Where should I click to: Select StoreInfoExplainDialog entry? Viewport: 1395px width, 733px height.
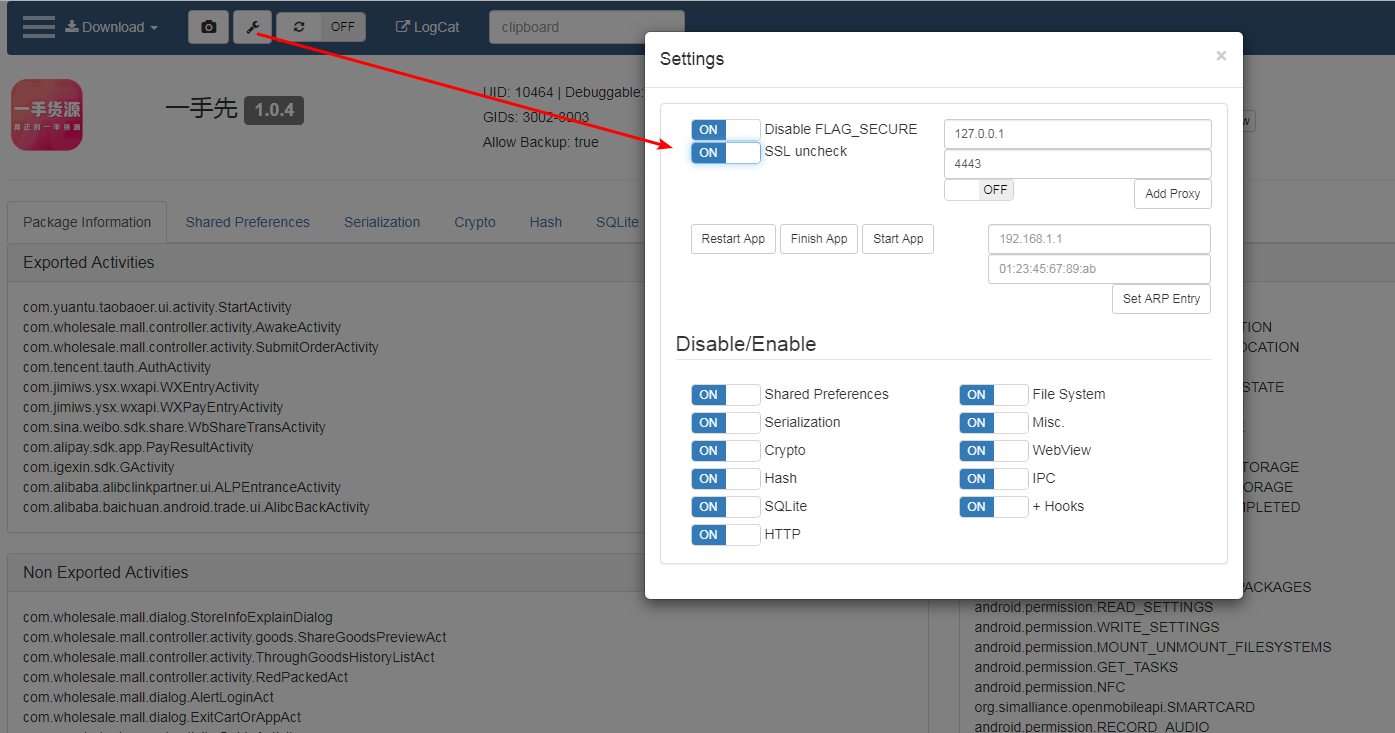[x=178, y=617]
